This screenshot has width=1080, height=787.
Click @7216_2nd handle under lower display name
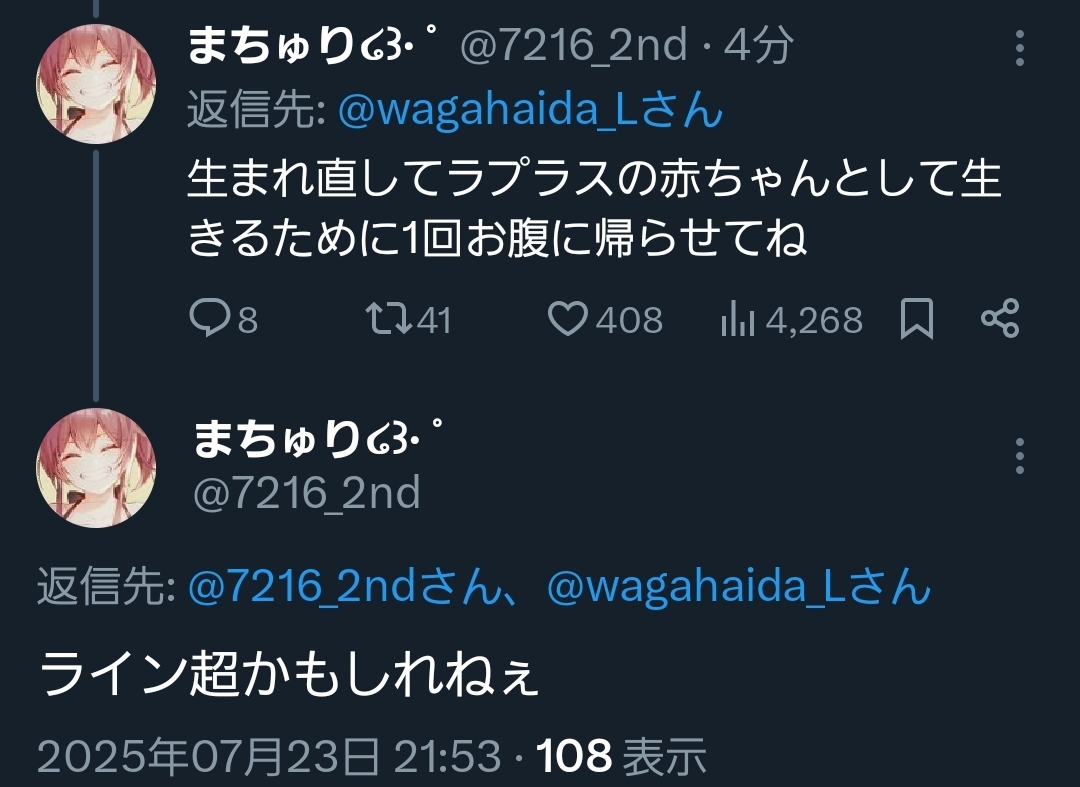pos(307,492)
